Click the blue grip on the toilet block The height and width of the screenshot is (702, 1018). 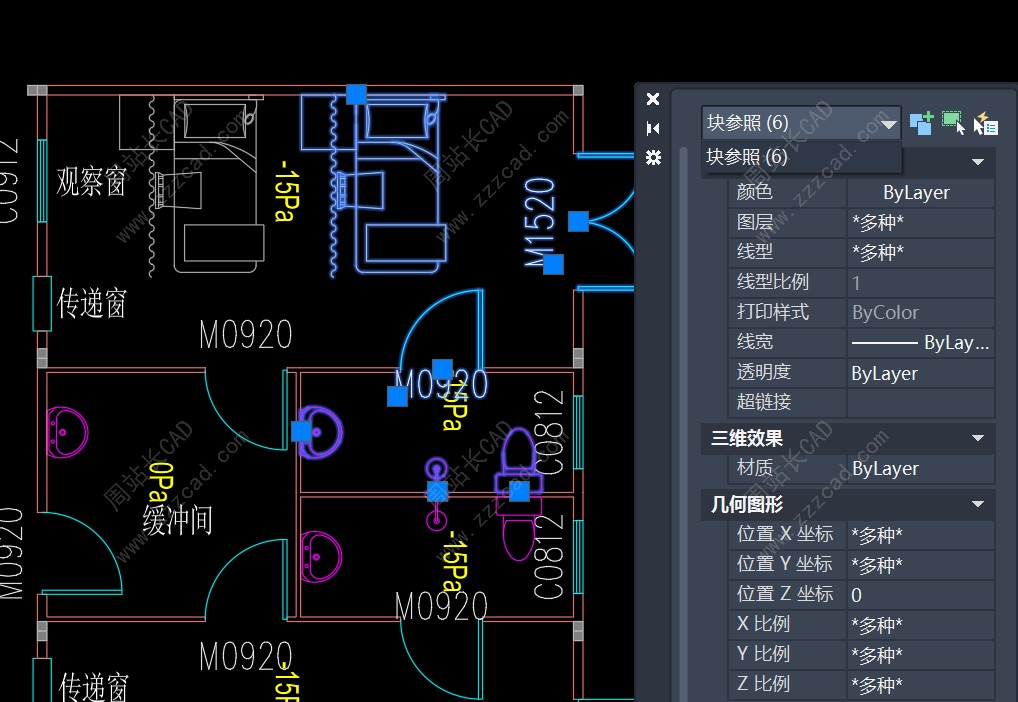pos(519,491)
